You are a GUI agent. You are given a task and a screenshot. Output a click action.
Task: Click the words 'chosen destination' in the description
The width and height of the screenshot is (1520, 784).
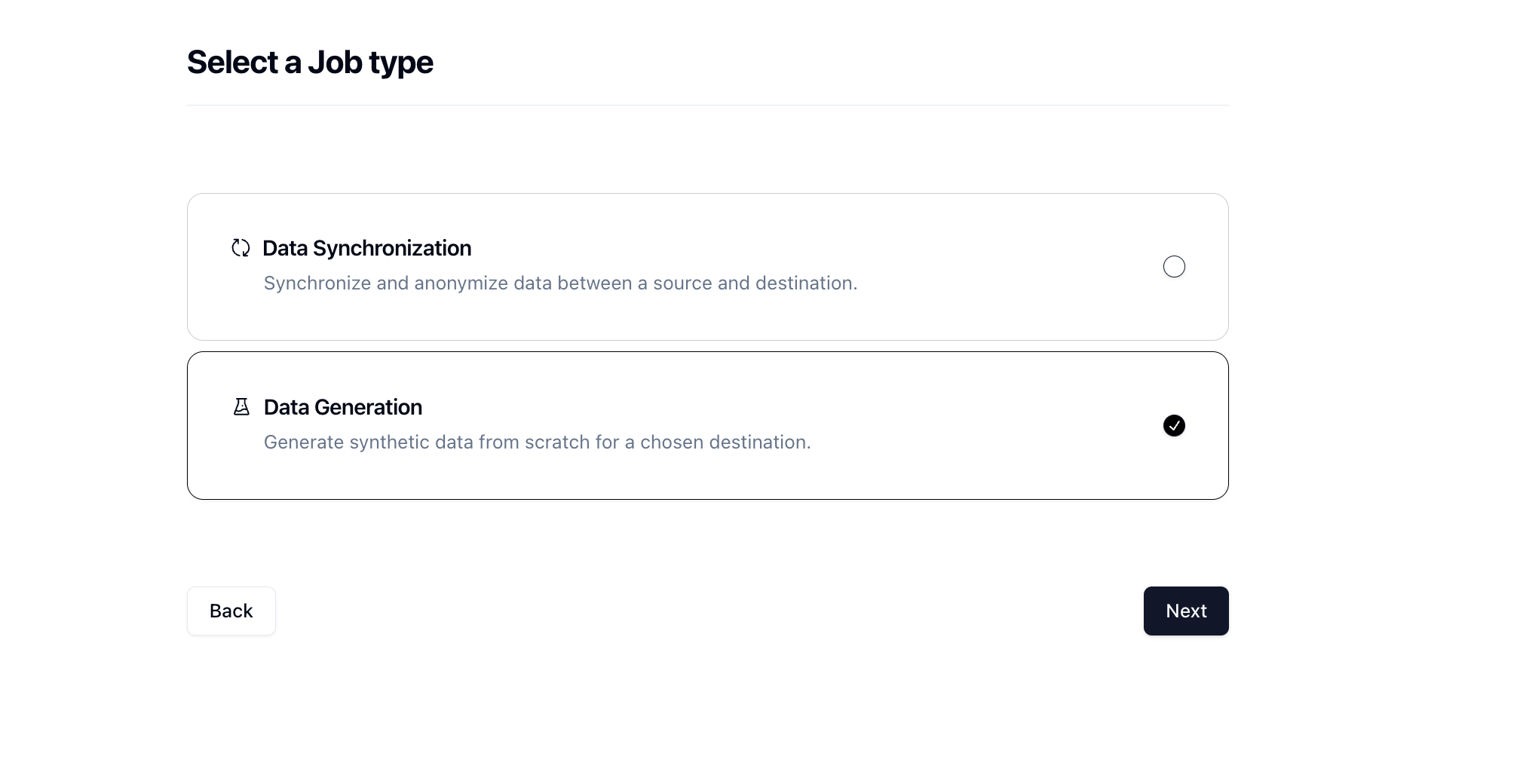click(x=724, y=443)
